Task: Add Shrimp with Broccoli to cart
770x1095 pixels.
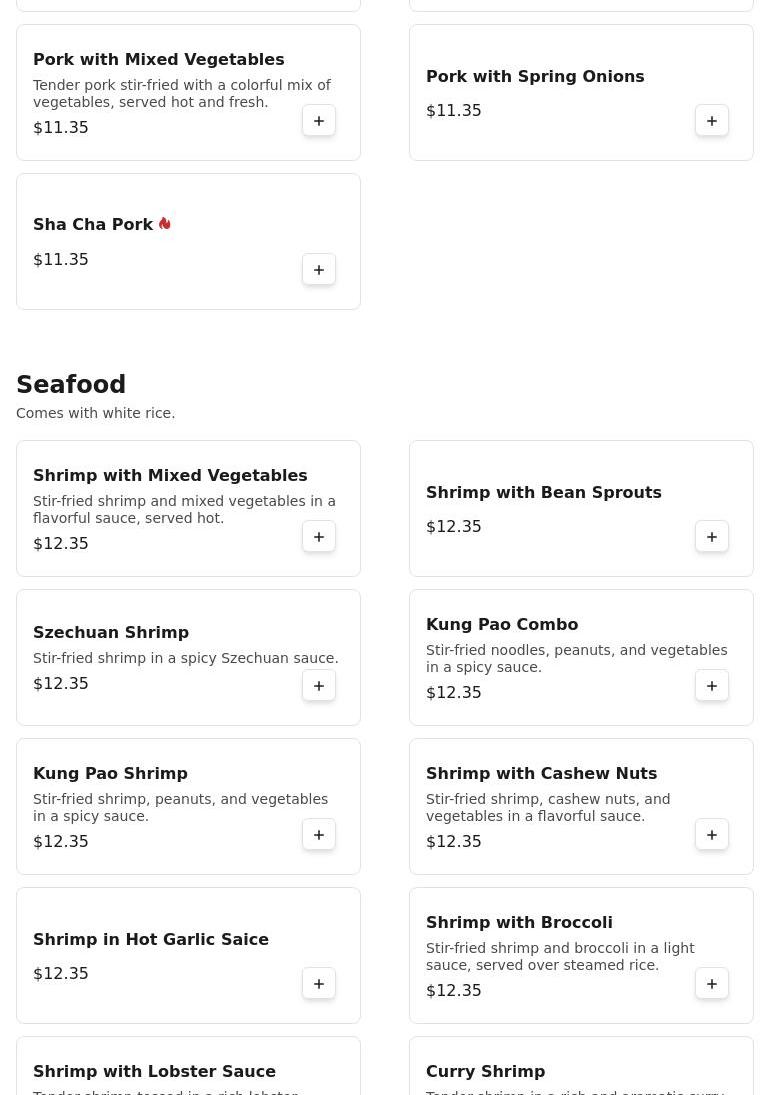Action: pyautogui.click(x=712, y=984)
